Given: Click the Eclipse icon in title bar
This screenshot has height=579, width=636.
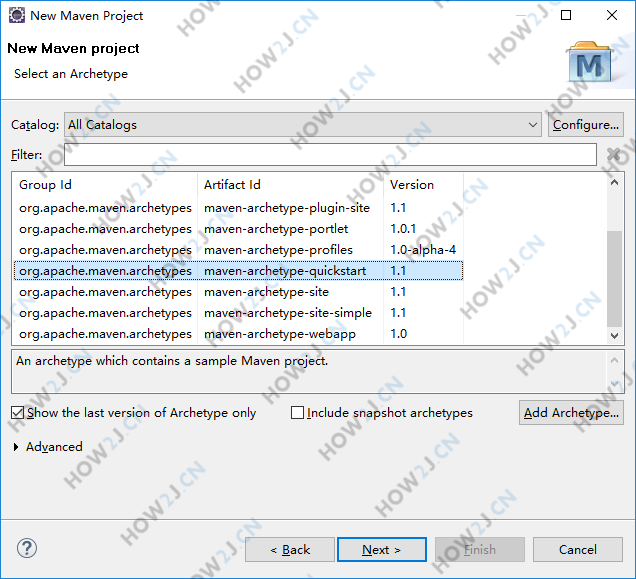Looking at the screenshot, I should tap(17, 15).
